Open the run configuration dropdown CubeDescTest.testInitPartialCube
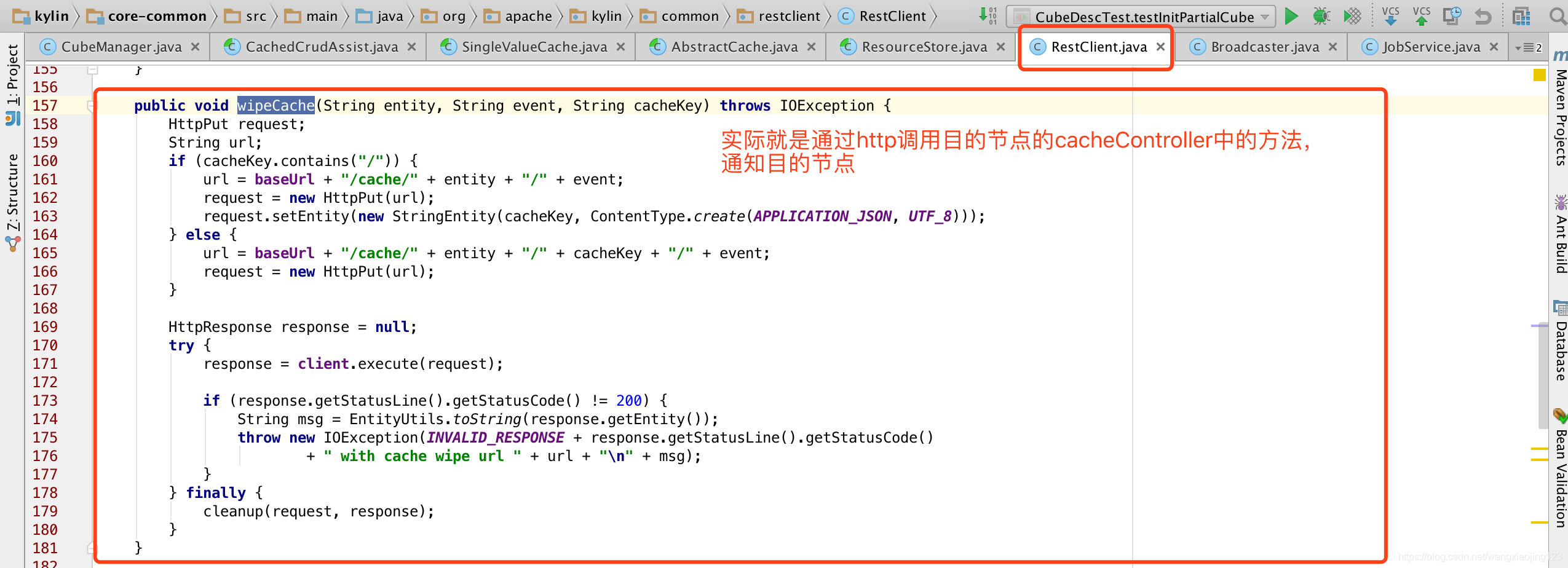This screenshot has width=1568, height=568. point(1141,17)
